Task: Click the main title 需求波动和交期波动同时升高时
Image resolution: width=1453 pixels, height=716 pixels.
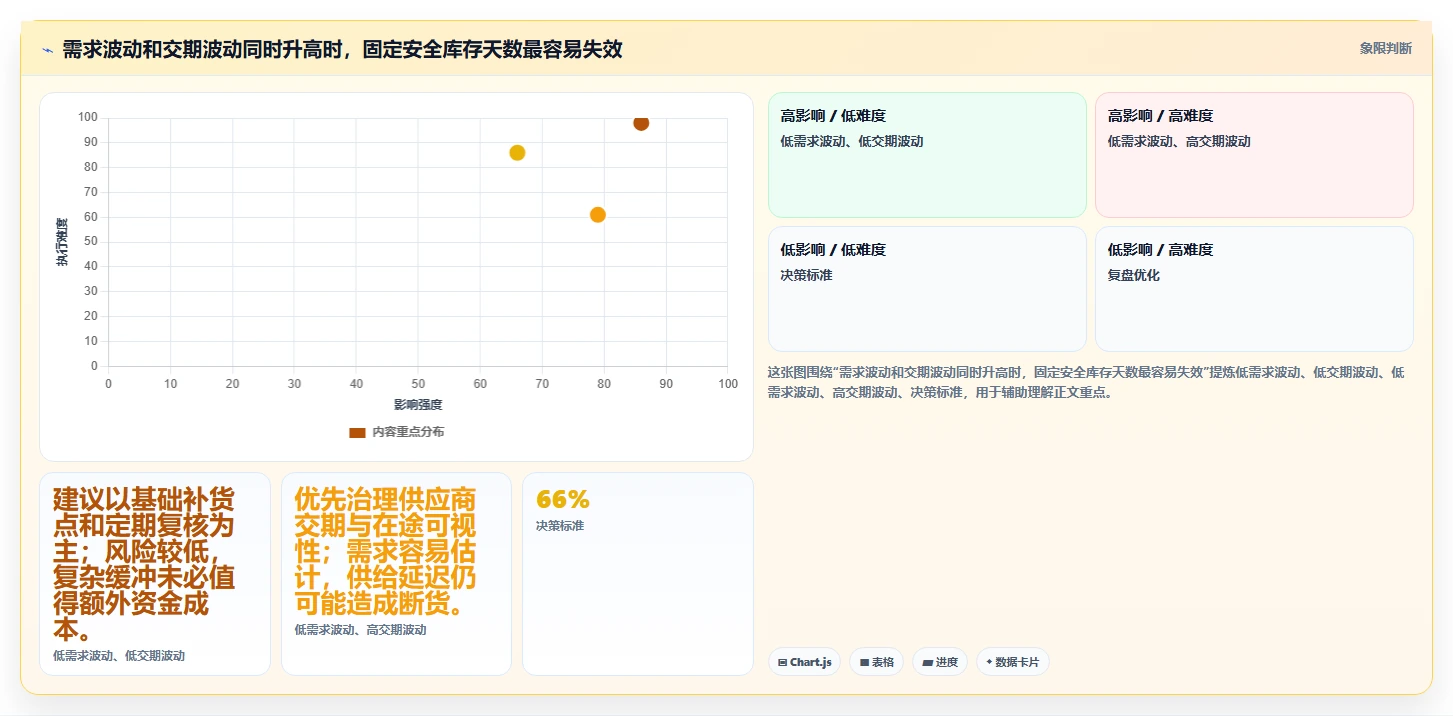Action: coord(342,49)
